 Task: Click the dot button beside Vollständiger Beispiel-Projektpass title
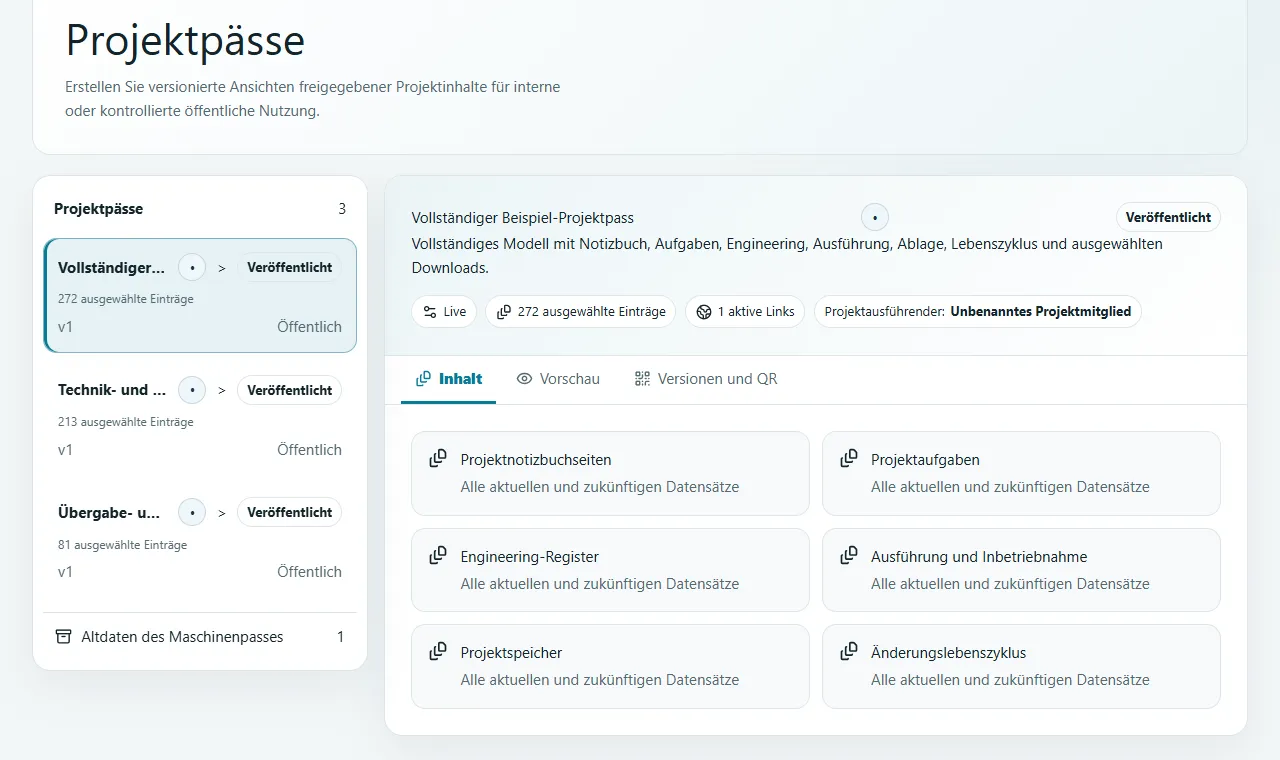point(875,217)
